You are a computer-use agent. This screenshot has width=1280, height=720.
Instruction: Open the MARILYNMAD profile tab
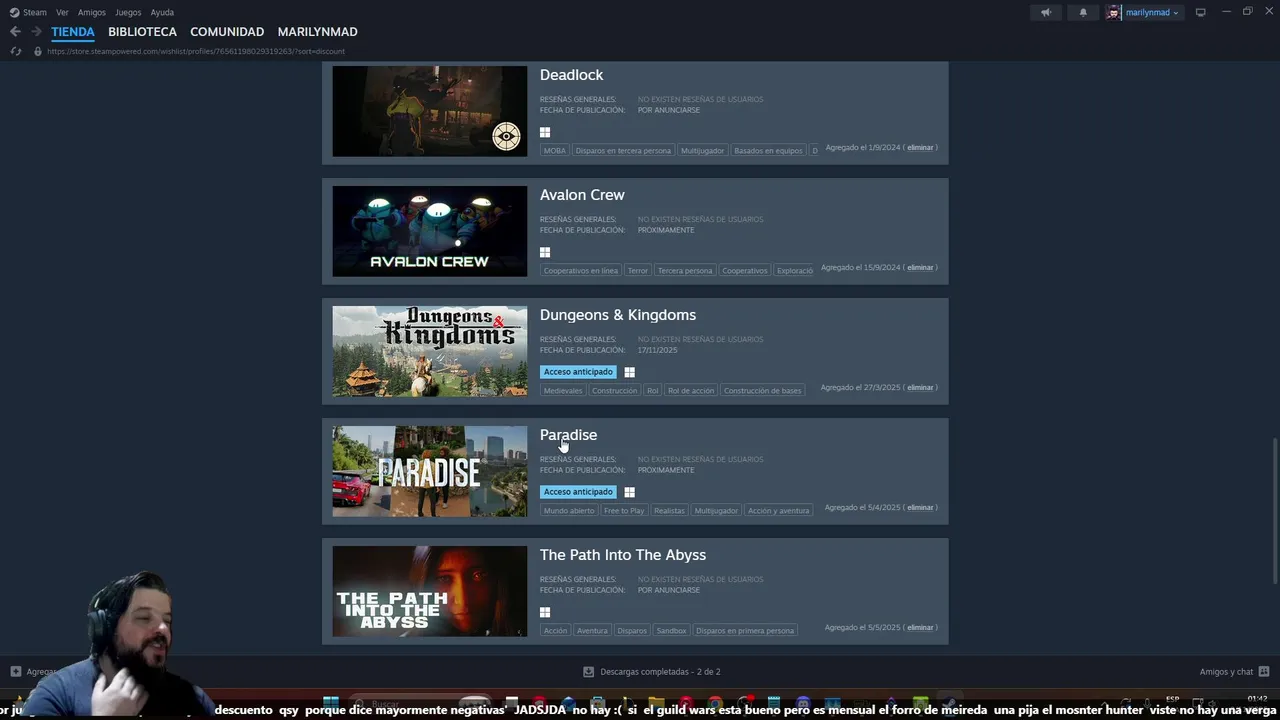(x=317, y=32)
